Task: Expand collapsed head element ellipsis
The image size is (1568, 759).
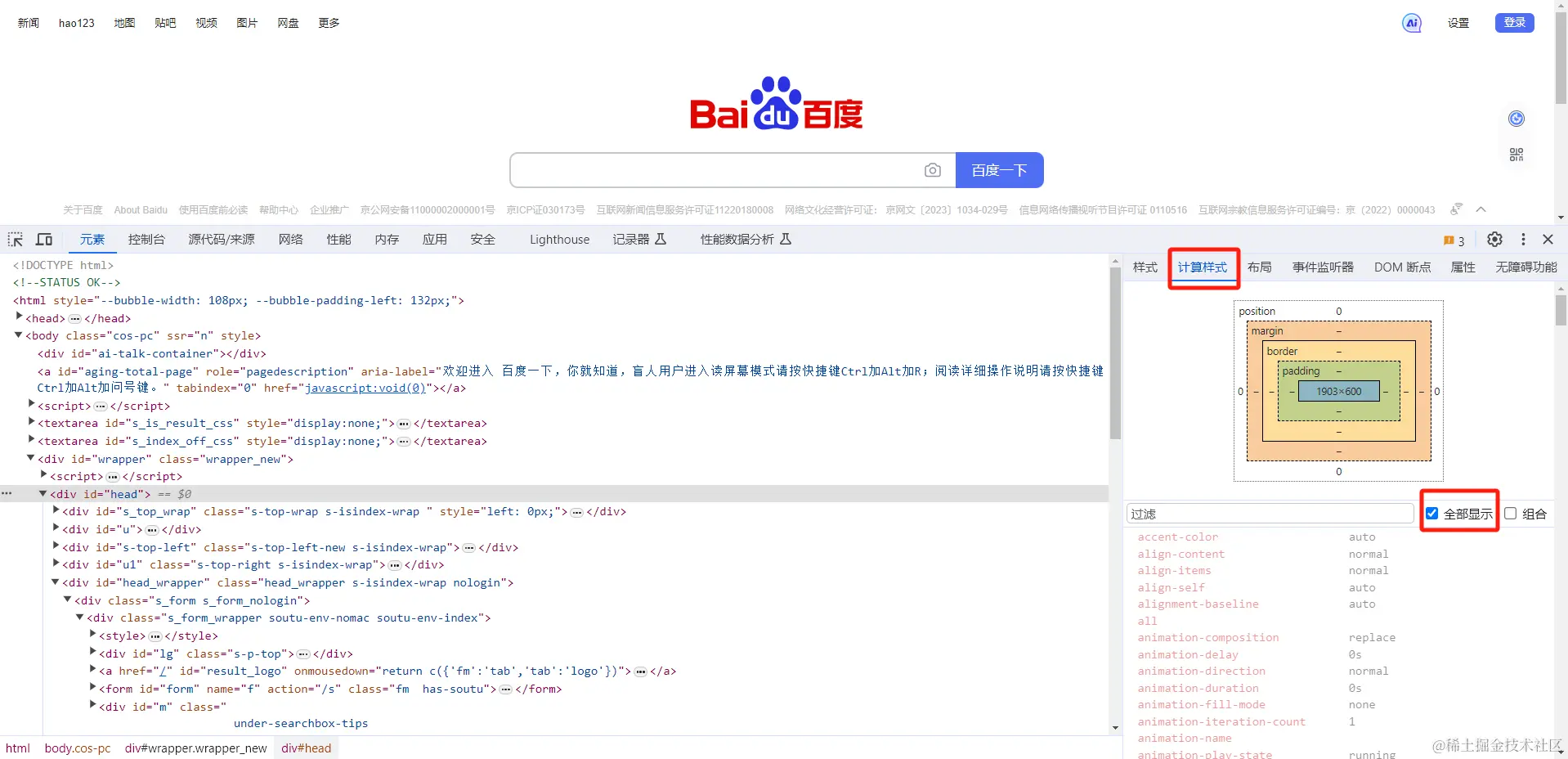Action: 74,319
